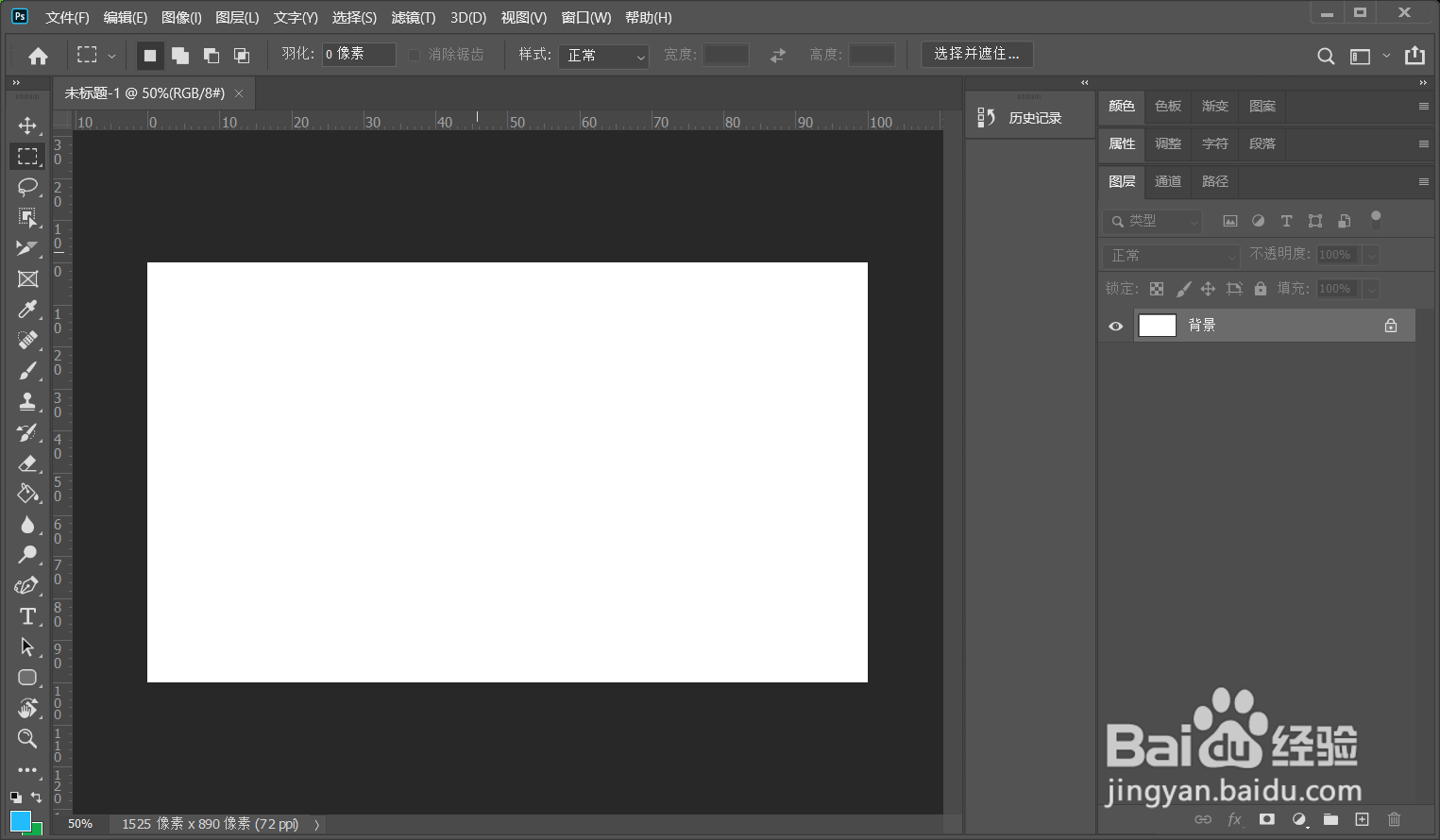Toggle type layer filter icon

1286,221
